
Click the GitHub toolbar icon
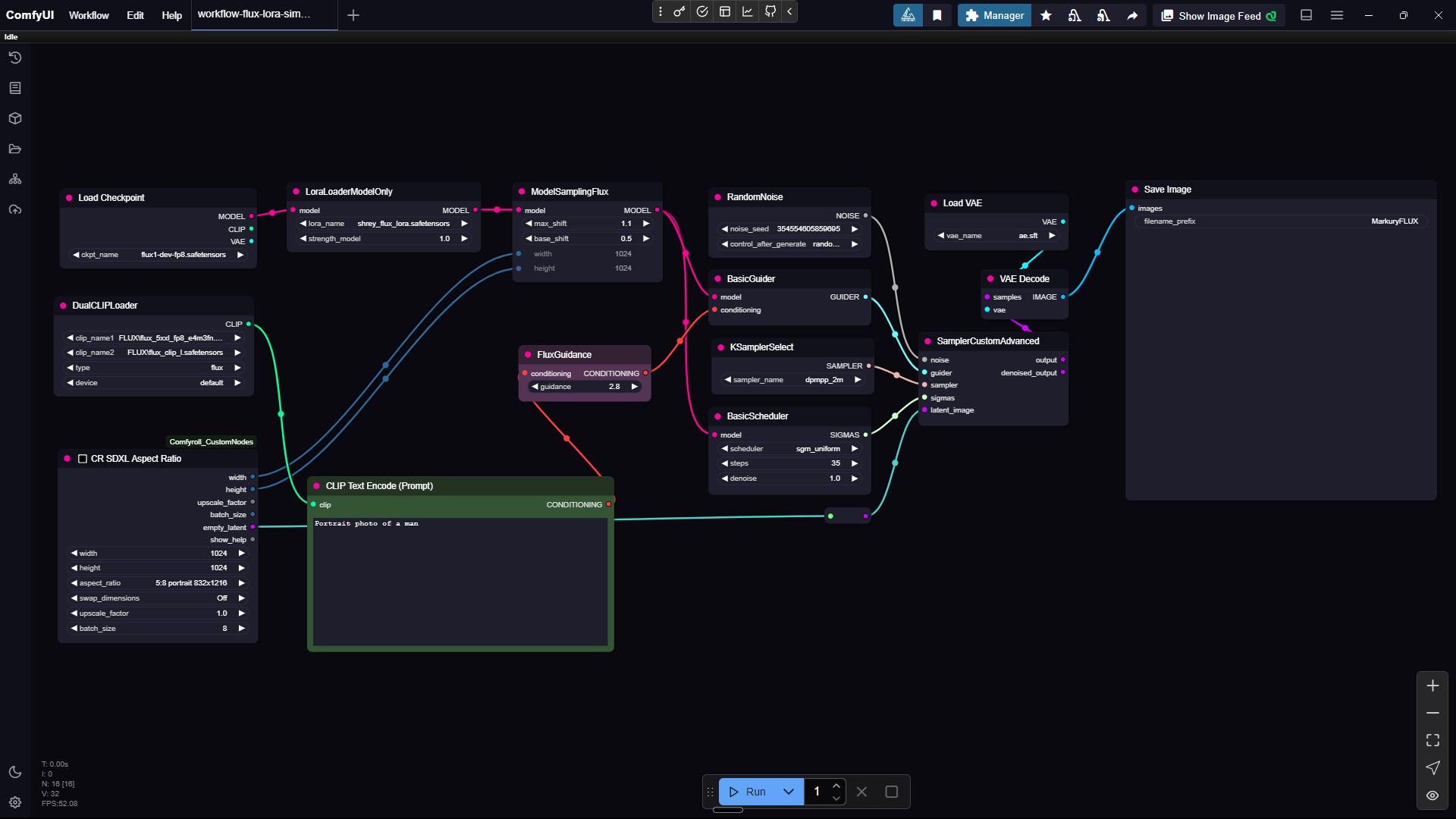tap(770, 11)
